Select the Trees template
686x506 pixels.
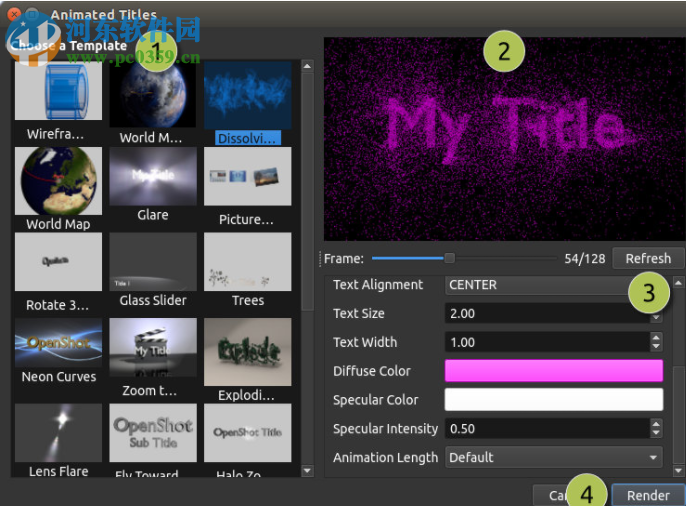248,262
